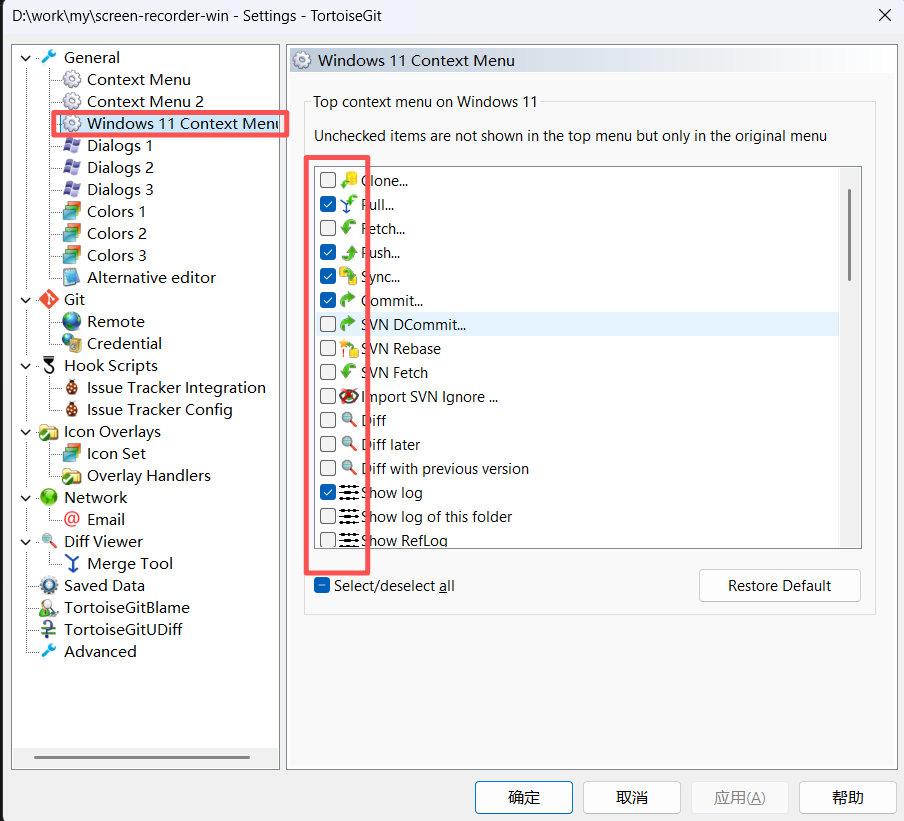The image size is (904, 821).
Task: Click the Dialogs 1 window icon
Action: click(x=71, y=145)
